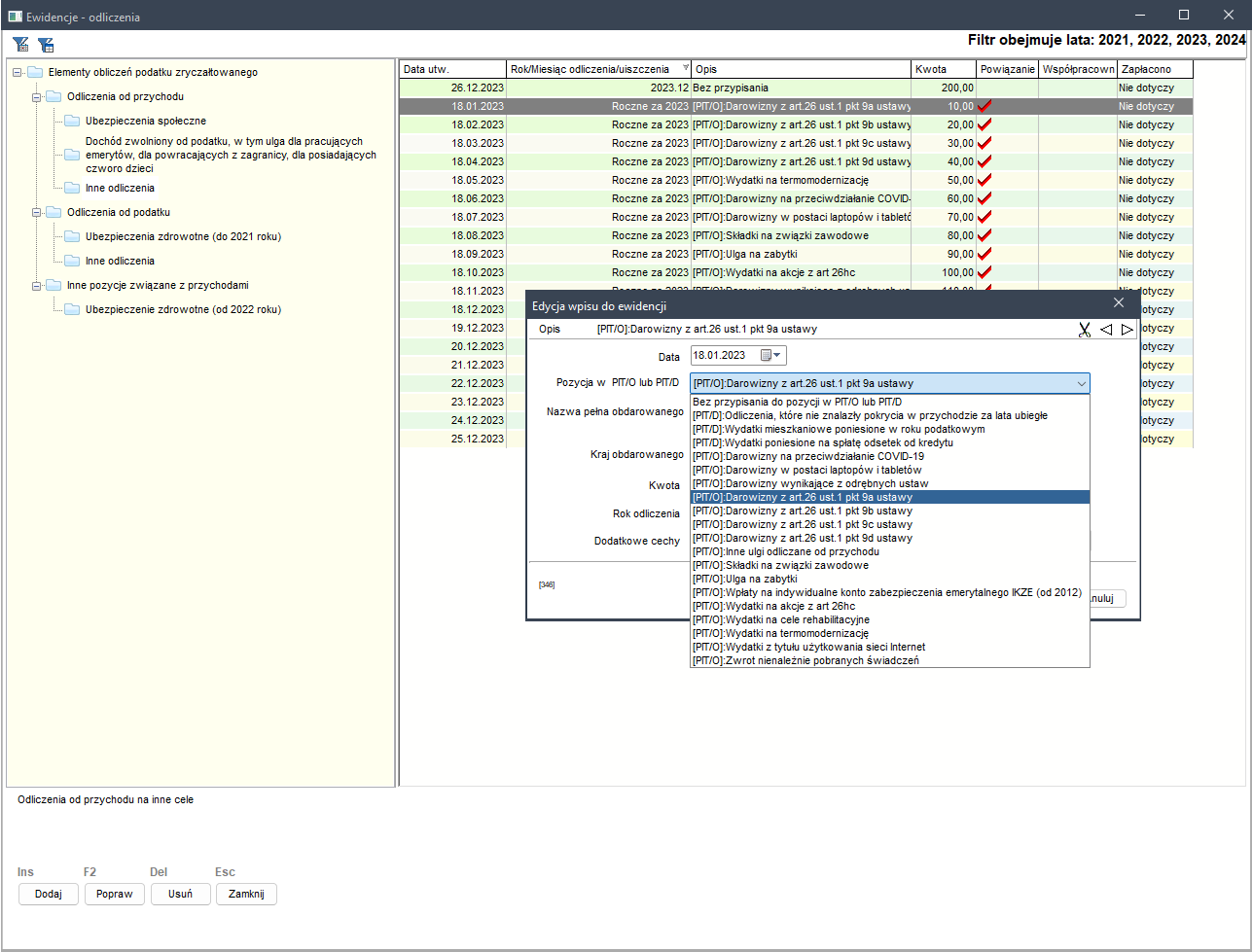Click folder icon of Ubezpieczenia społeczne
The height and width of the screenshot is (952, 1252).
[x=72, y=122]
